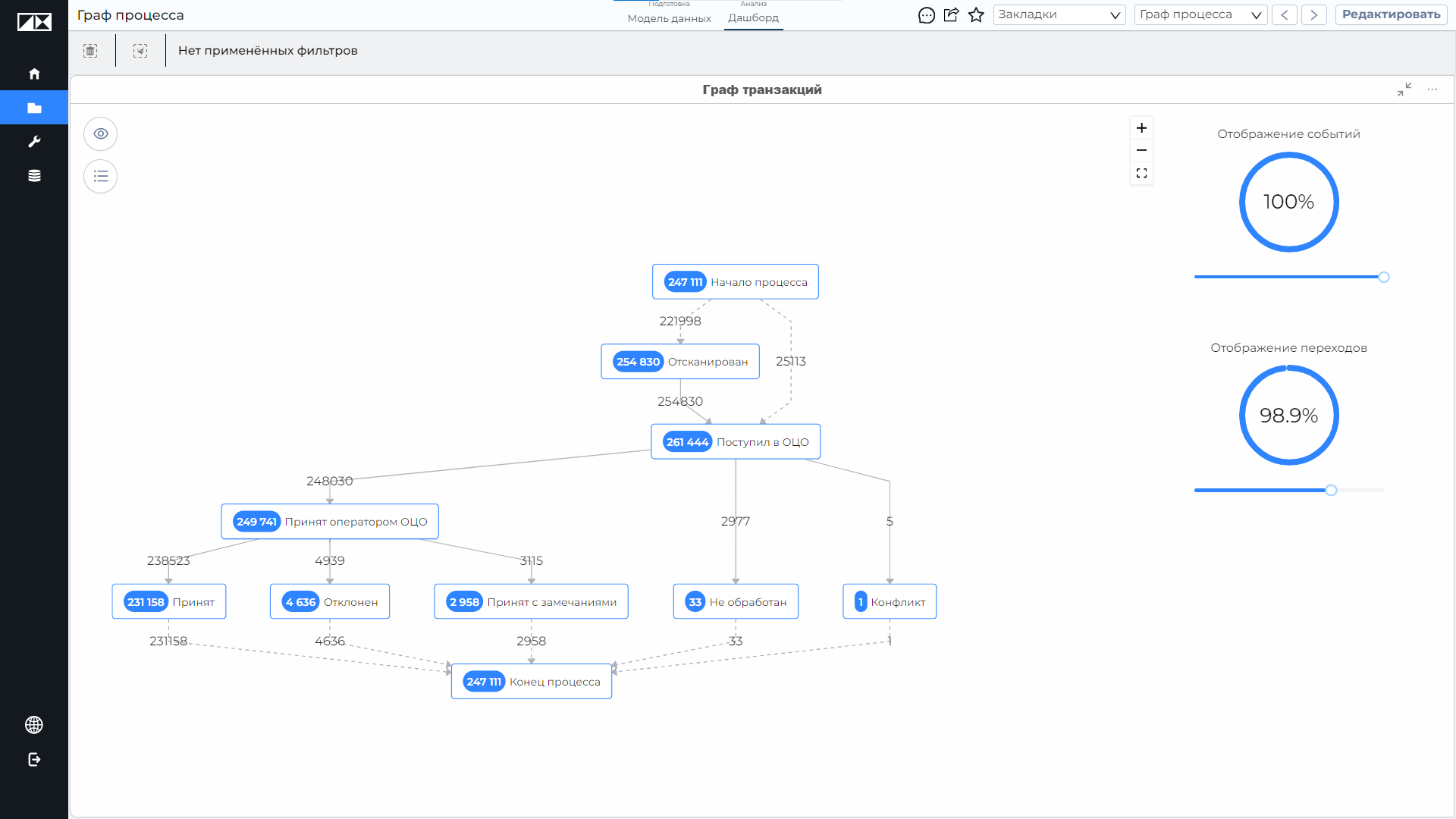Select the Начало процесса node
The image size is (1456, 819).
[x=736, y=282]
